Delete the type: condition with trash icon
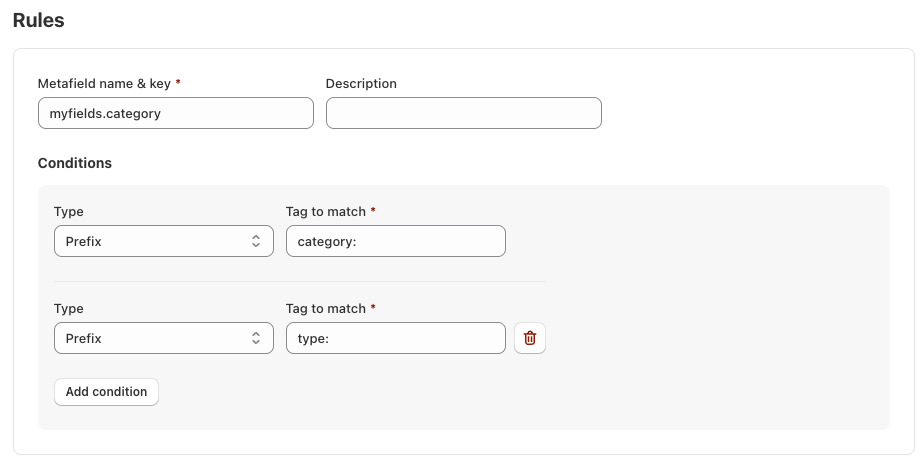 point(530,338)
